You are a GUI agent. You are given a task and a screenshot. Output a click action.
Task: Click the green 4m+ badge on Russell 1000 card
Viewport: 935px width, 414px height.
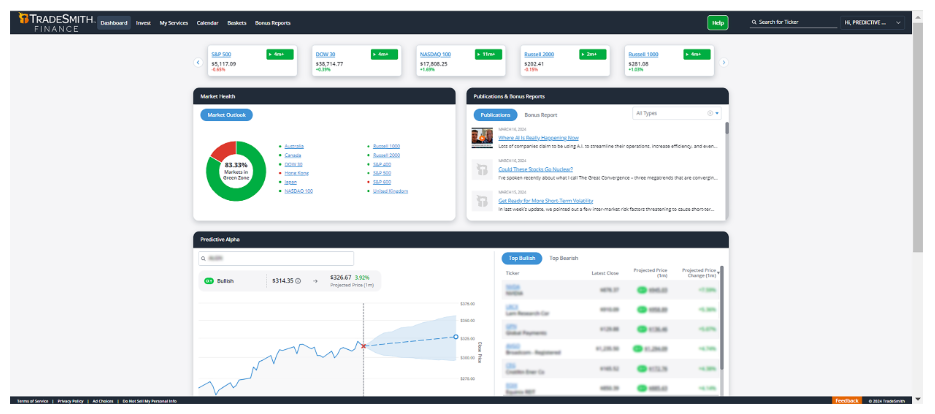point(697,54)
